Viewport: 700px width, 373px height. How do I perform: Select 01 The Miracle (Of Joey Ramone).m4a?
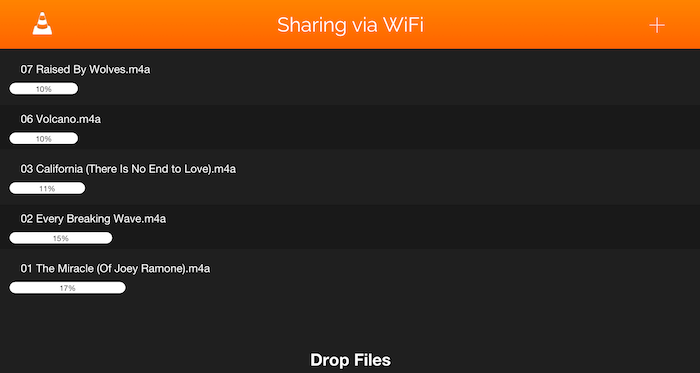(x=115, y=269)
